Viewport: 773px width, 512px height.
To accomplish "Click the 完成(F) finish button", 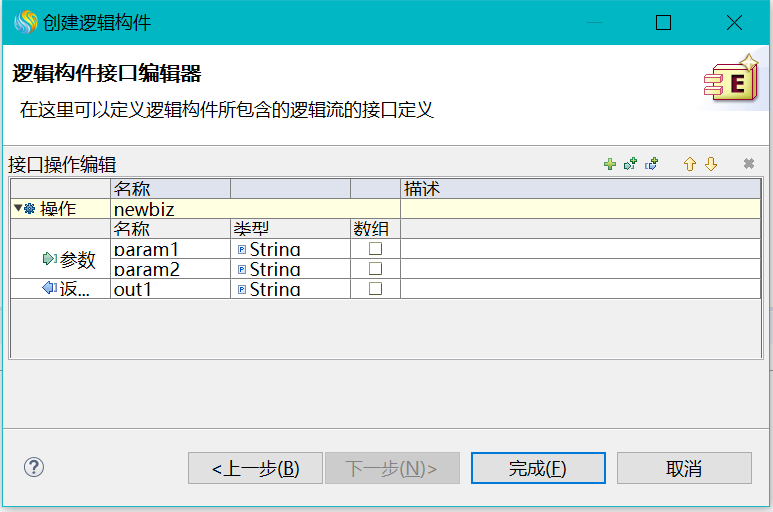I will (x=538, y=468).
